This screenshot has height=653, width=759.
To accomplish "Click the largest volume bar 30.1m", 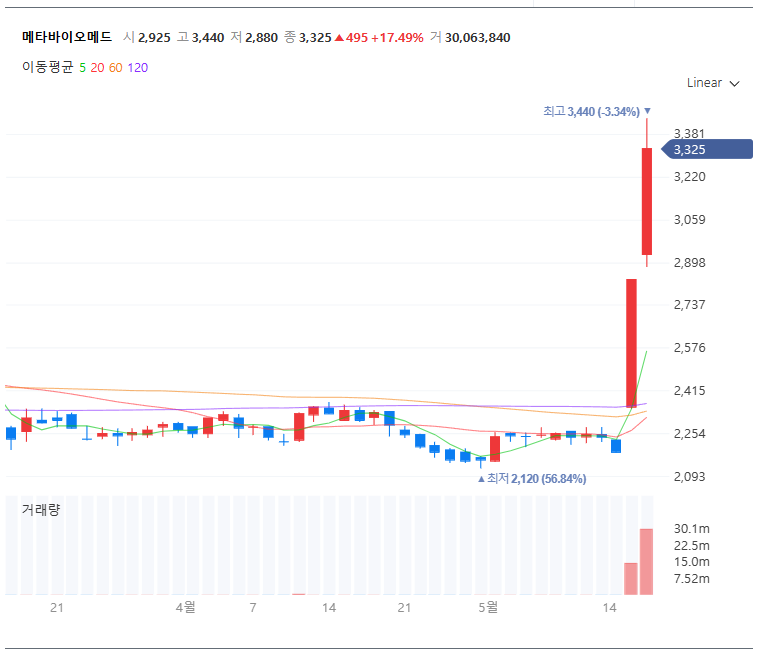I will pos(646,562).
